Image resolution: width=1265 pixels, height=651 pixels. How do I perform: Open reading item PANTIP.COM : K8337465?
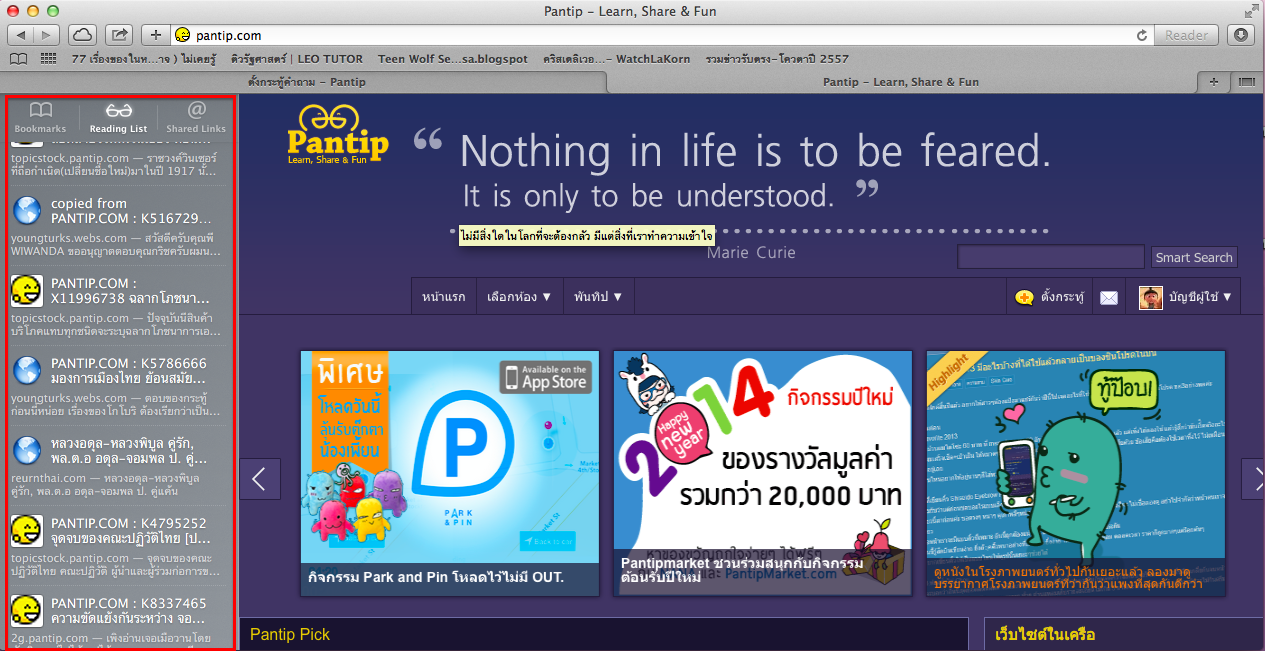[x=120, y=620]
